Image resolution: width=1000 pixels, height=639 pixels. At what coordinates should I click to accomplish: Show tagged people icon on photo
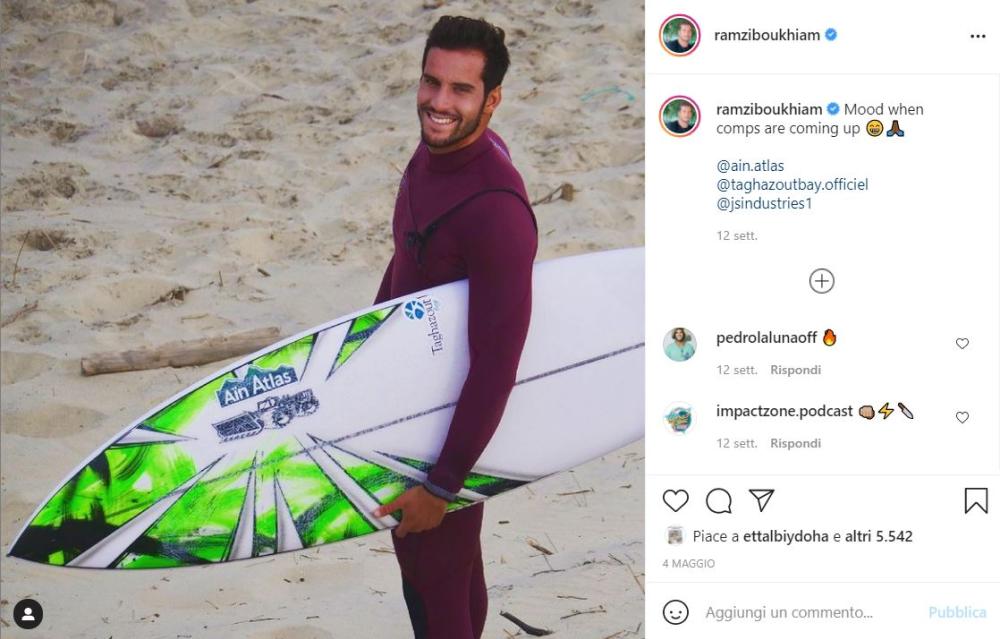click(x=28, y=614)
